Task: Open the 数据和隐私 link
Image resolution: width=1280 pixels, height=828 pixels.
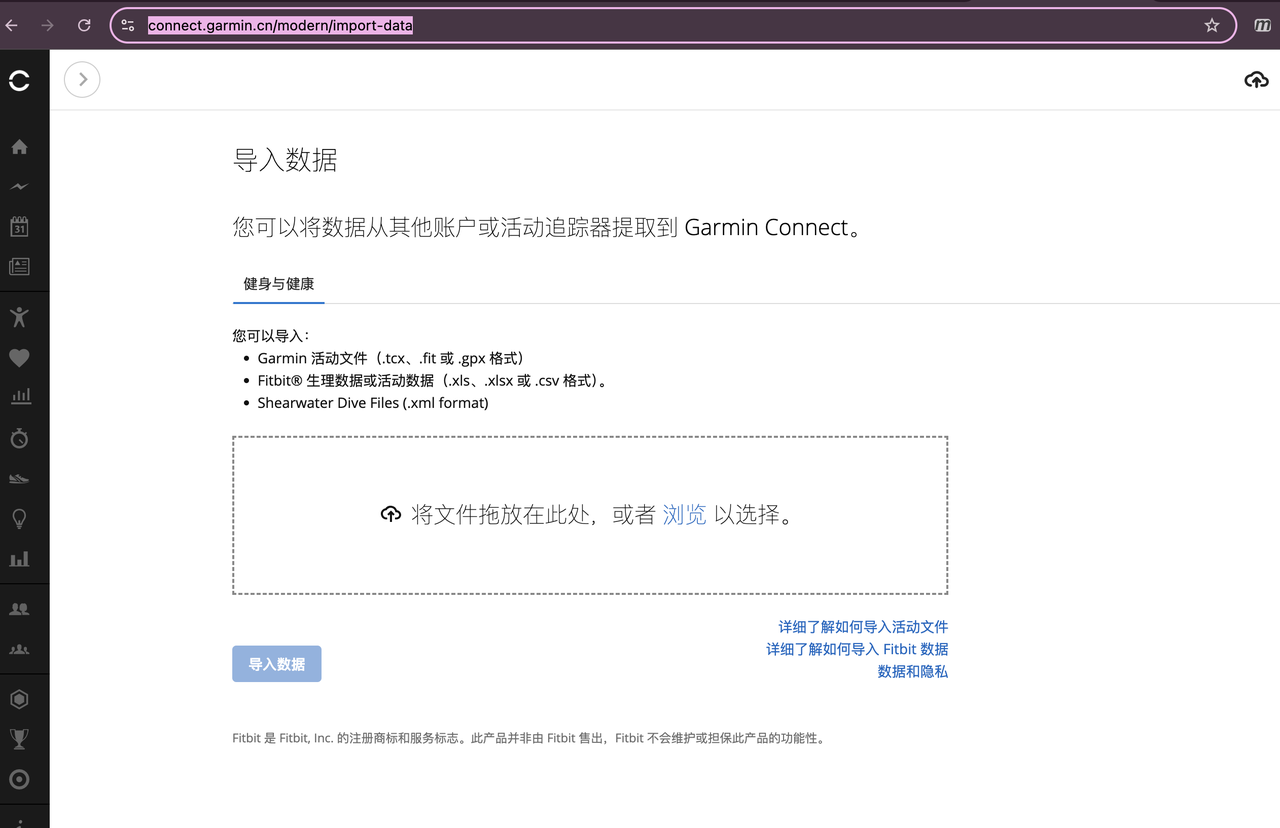Action: point(913,671)
